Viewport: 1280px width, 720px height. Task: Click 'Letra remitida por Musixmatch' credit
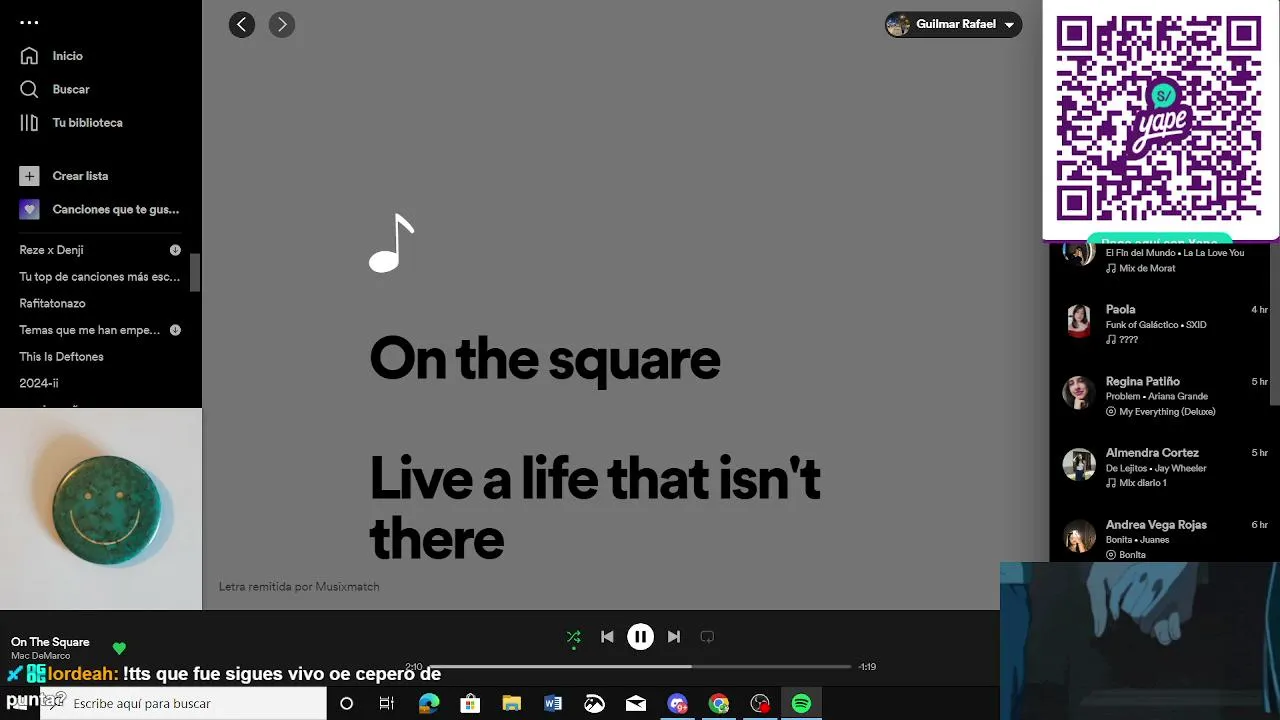pyautogui.click(x=299, y=587)
